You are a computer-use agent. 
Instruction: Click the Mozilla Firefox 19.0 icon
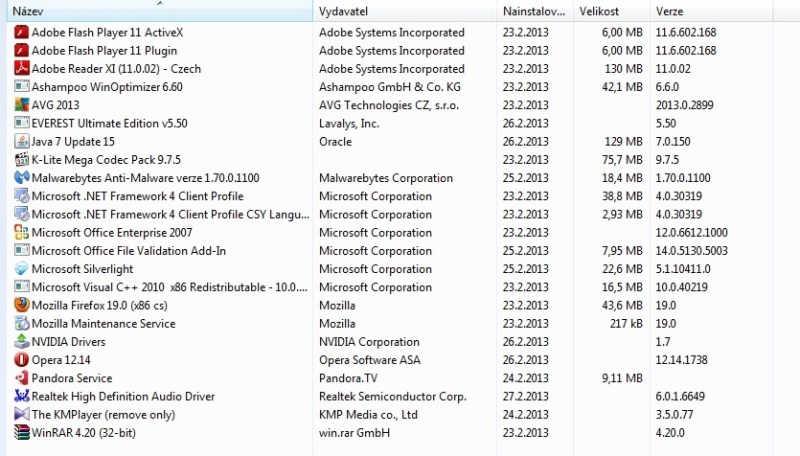pos(22,305)
